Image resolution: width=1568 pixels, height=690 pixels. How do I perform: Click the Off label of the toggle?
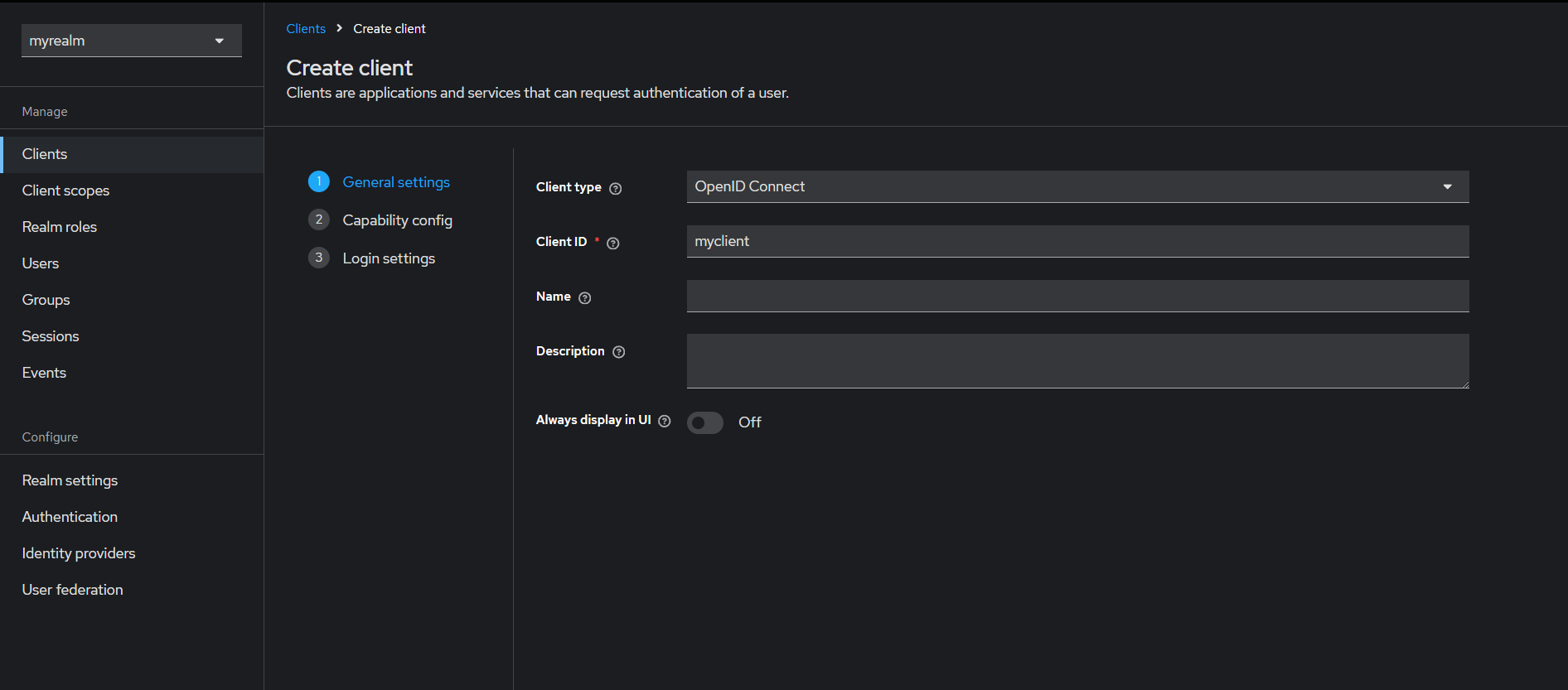[749, 422]
